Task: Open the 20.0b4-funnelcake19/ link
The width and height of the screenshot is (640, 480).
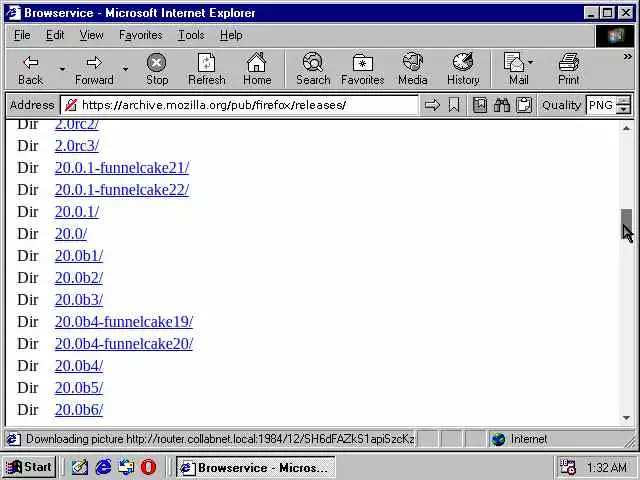Action: pos(124,322)
